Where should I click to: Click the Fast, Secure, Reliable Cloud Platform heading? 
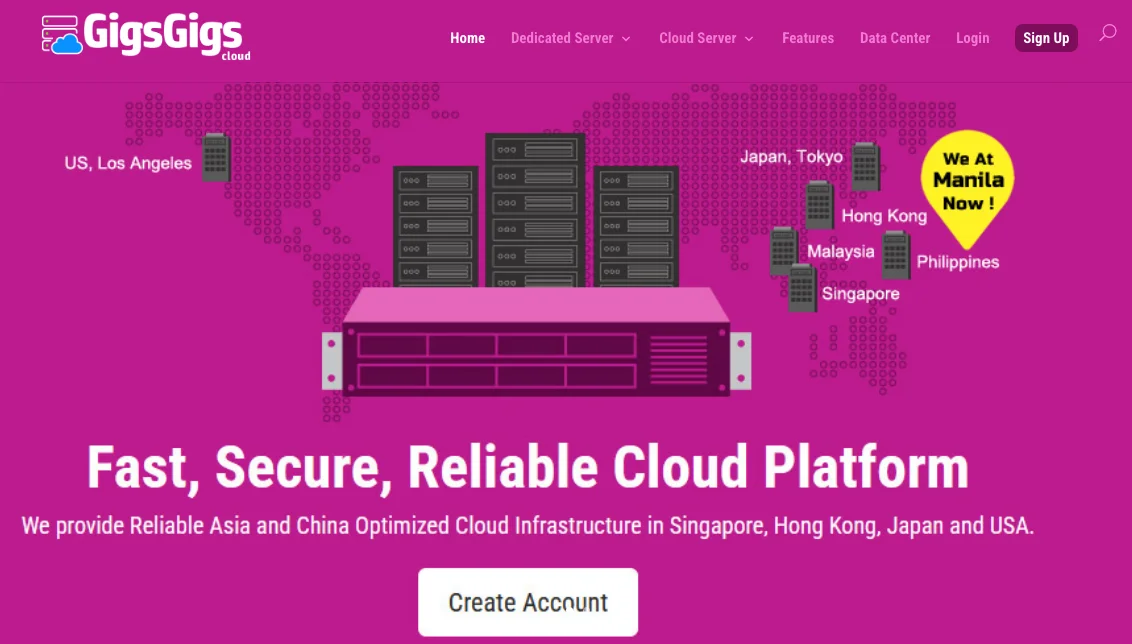point(528,467)
